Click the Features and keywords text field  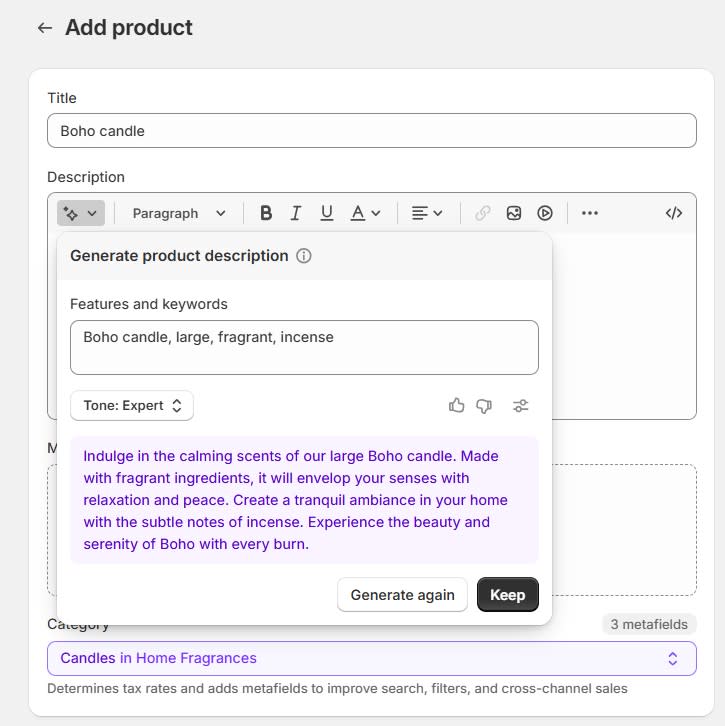304,347
